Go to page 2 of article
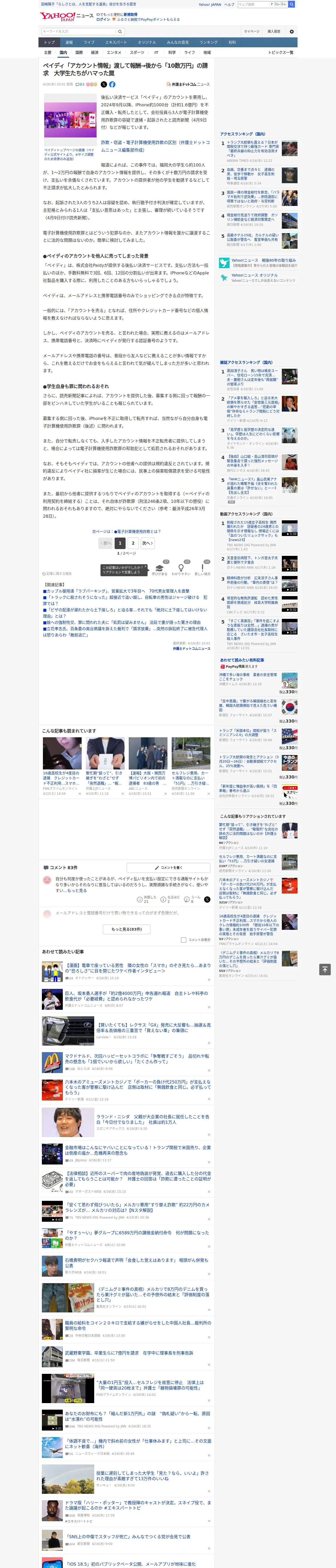 (x=133, y=543)
